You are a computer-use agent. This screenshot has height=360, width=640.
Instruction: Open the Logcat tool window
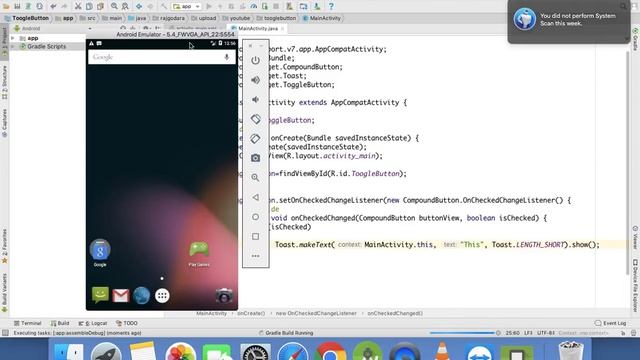[x=93, y=323]
